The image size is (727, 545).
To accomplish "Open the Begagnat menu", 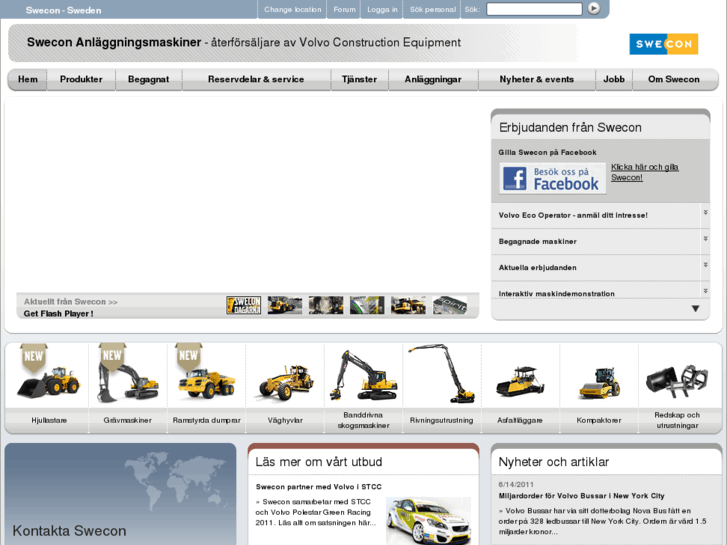I will pos(148,79).
